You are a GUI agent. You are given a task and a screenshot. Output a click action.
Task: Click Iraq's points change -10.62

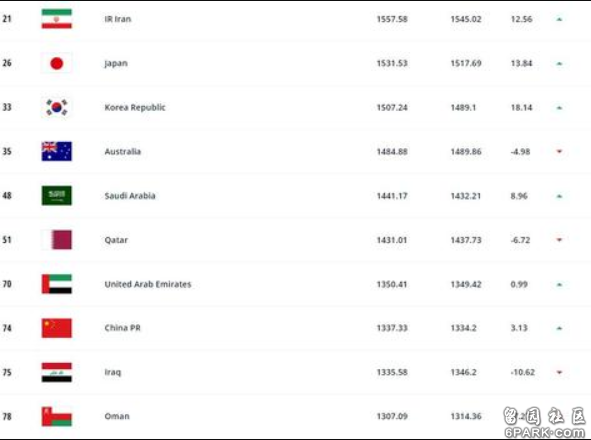(x=522, y=373)
